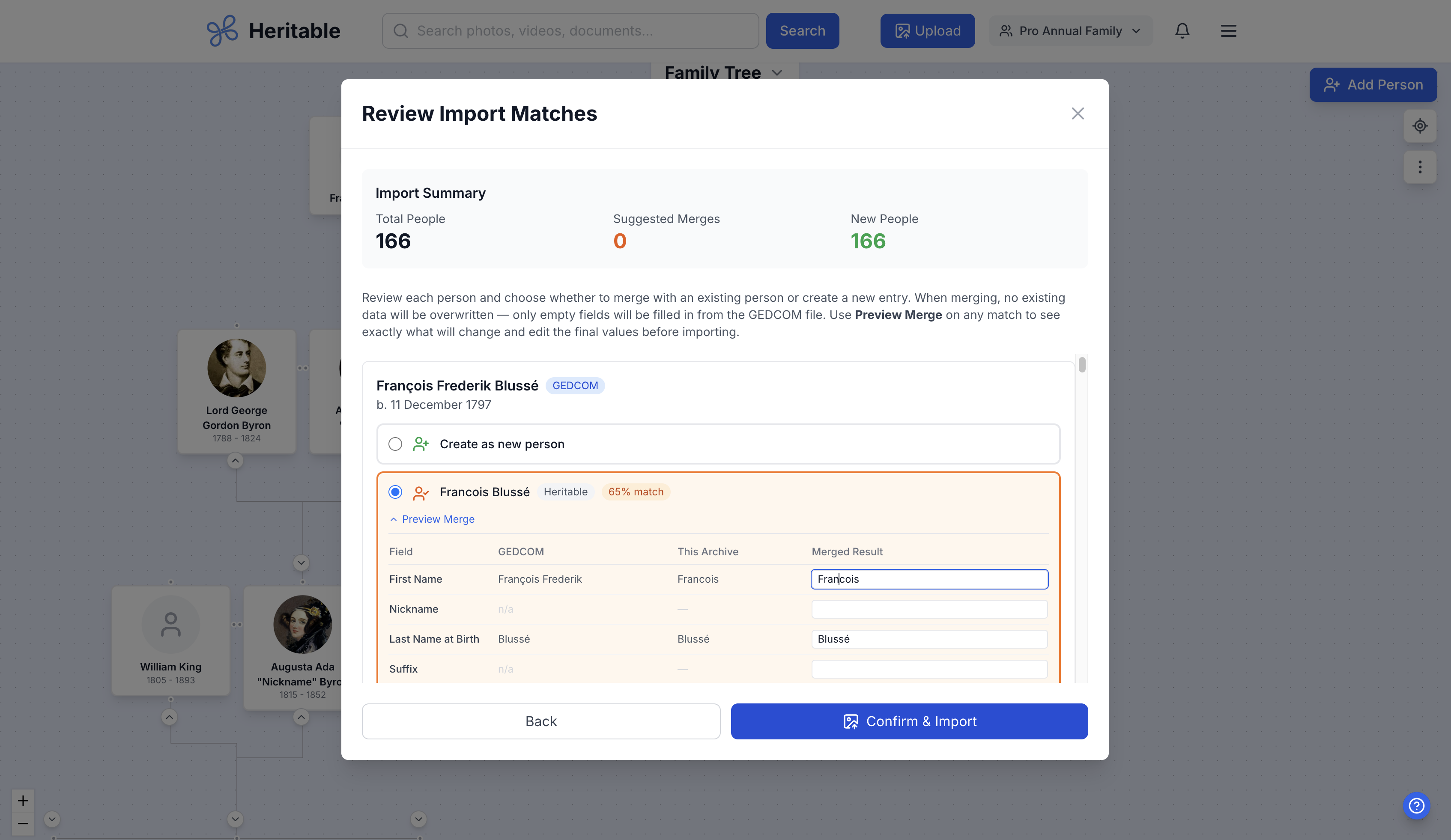Click the recenter tree target icon

click(1419, 125)
